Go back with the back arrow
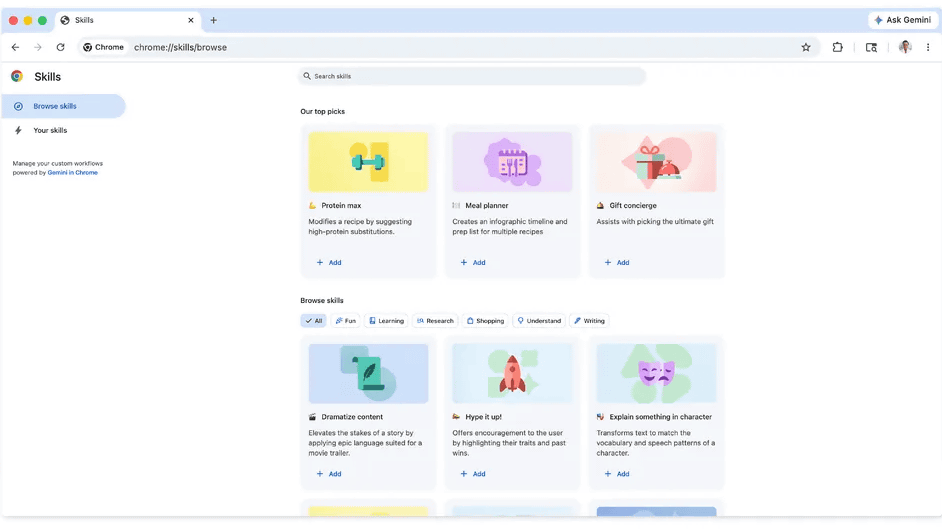Screen dimensions: 942x530 [x=15, y=47]
